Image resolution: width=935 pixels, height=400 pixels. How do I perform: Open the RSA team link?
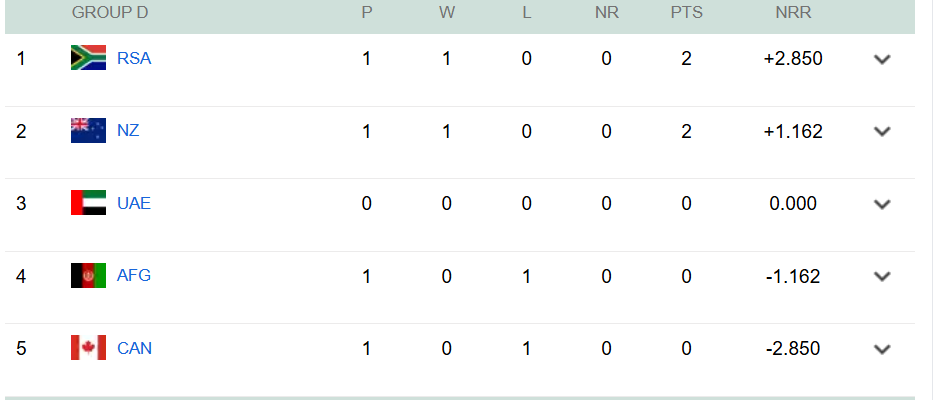(x=134, y=58)
